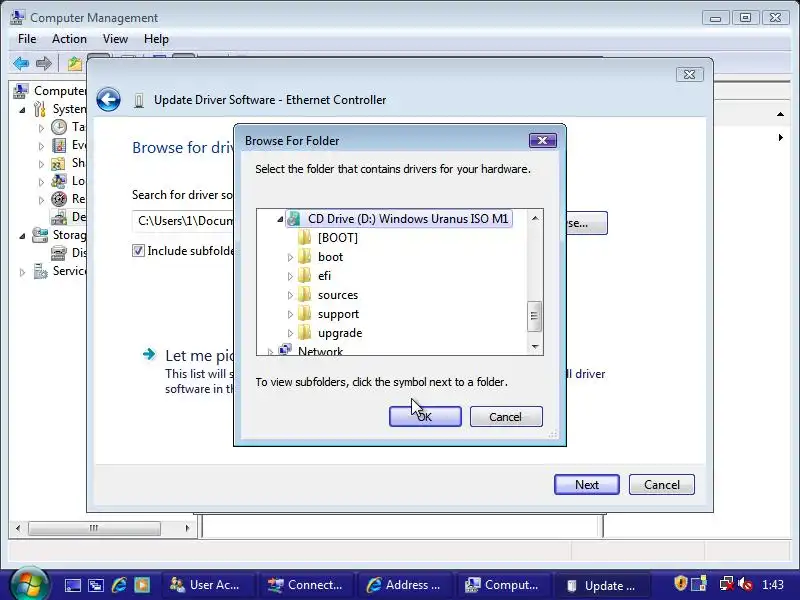This screenshot has height=600, width=800.
Task: Select the boot folder in the tree
Action: click(331, 257)
